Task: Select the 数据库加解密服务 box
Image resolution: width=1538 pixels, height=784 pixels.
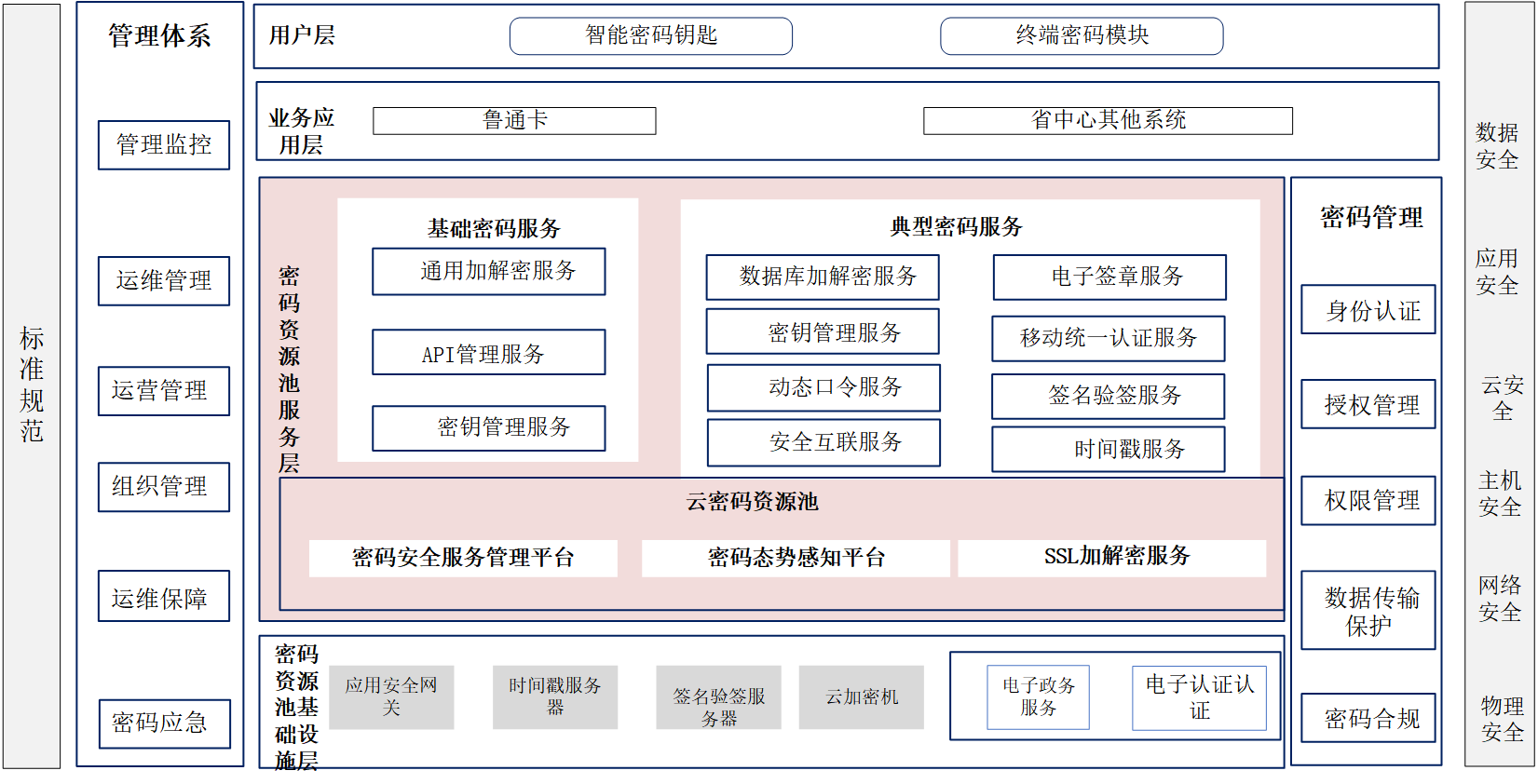Action: tap(822, 277)
